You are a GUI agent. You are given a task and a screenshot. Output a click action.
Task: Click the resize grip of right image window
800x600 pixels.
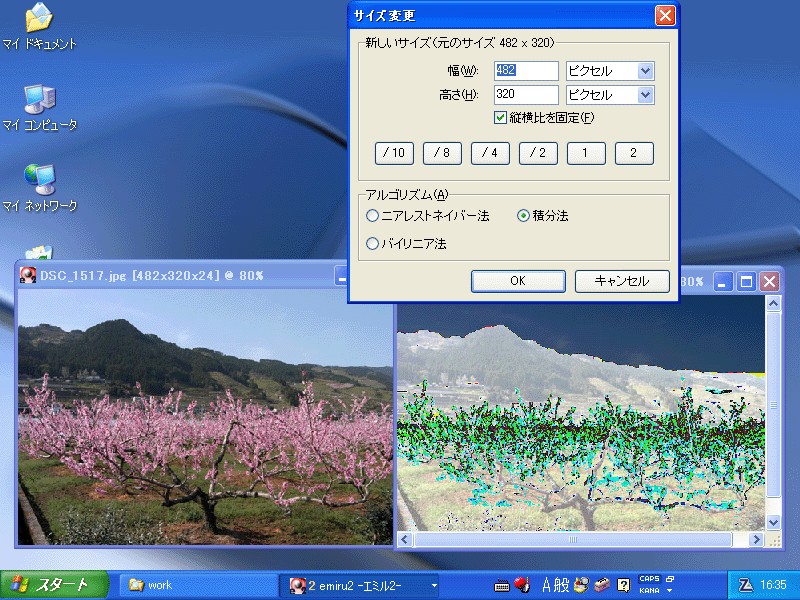[x=775, y=540]
